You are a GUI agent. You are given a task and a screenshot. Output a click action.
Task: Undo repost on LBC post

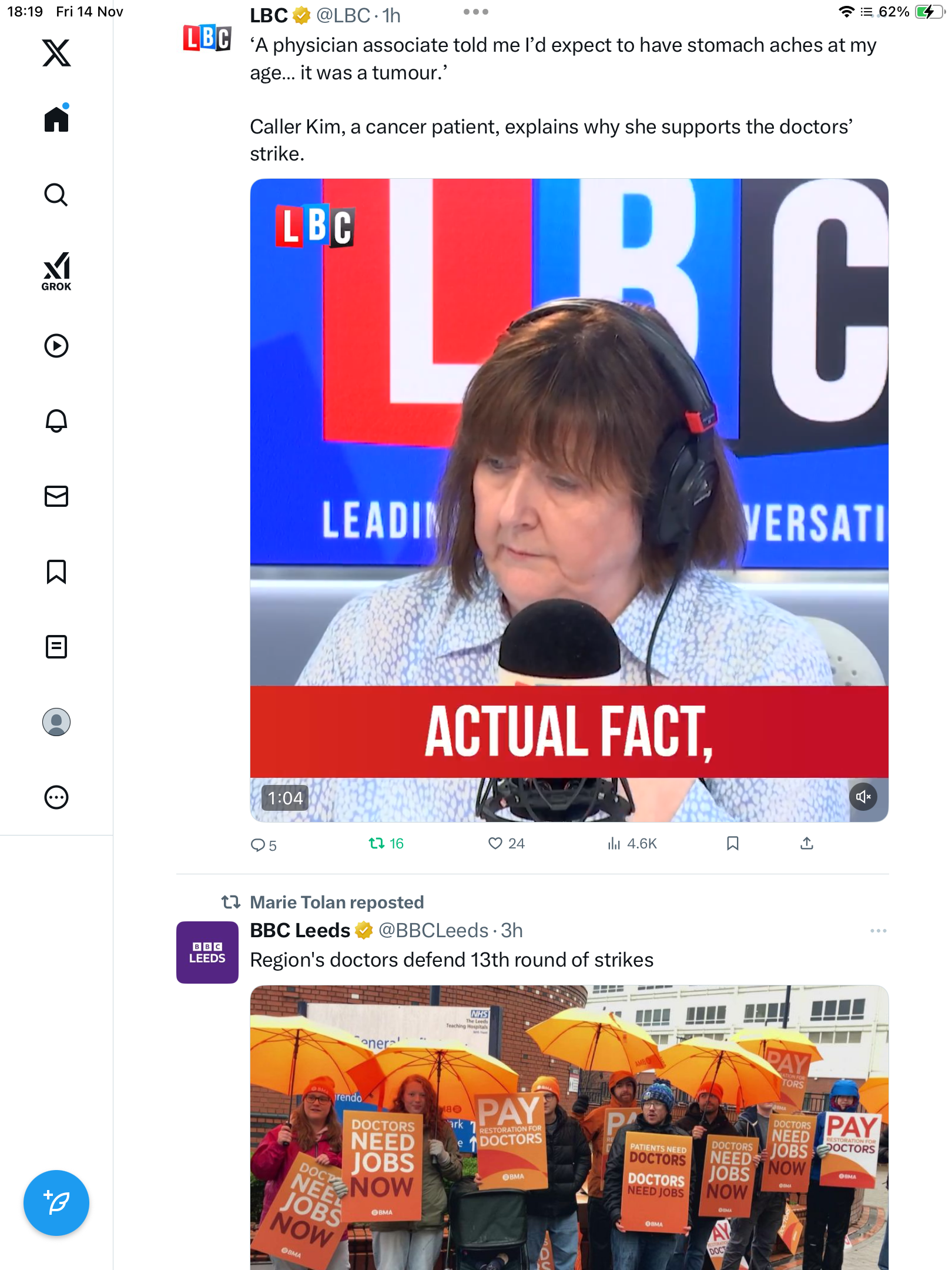(386, 844)
